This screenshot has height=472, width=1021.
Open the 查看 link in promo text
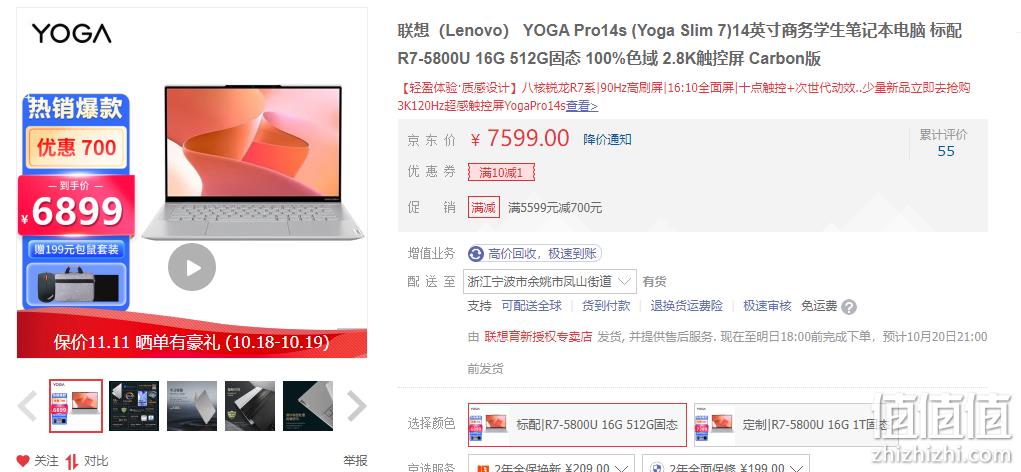click(x=581, y=106)
